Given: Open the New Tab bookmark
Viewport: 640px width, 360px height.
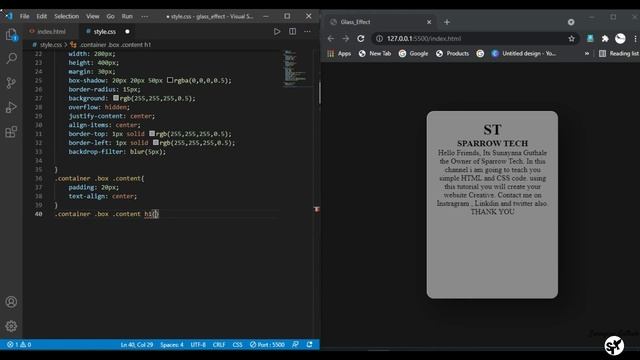Looking at the screenshot, I should coord(375,53).
